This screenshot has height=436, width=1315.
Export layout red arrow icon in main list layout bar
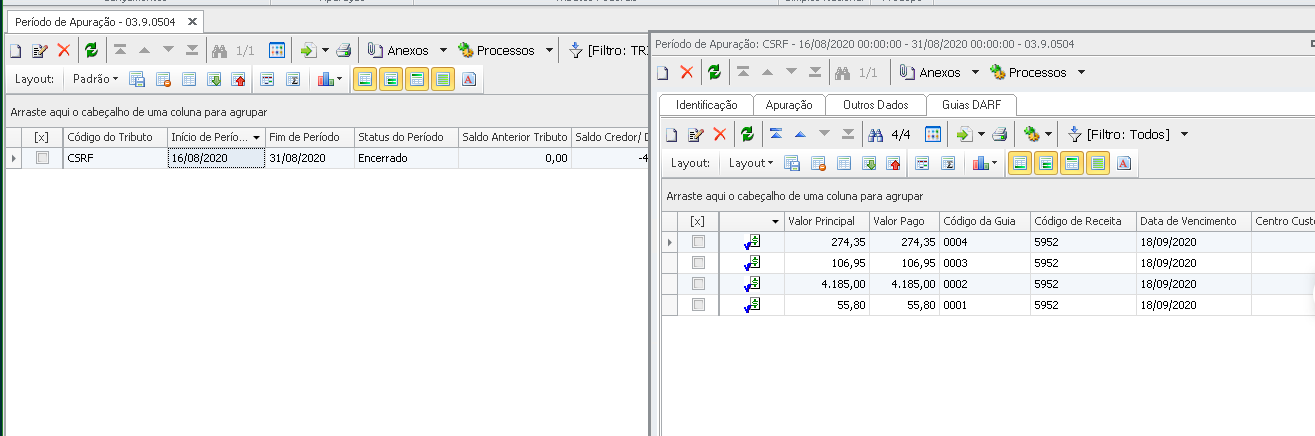pyautogui.click(x=238, y=79)
